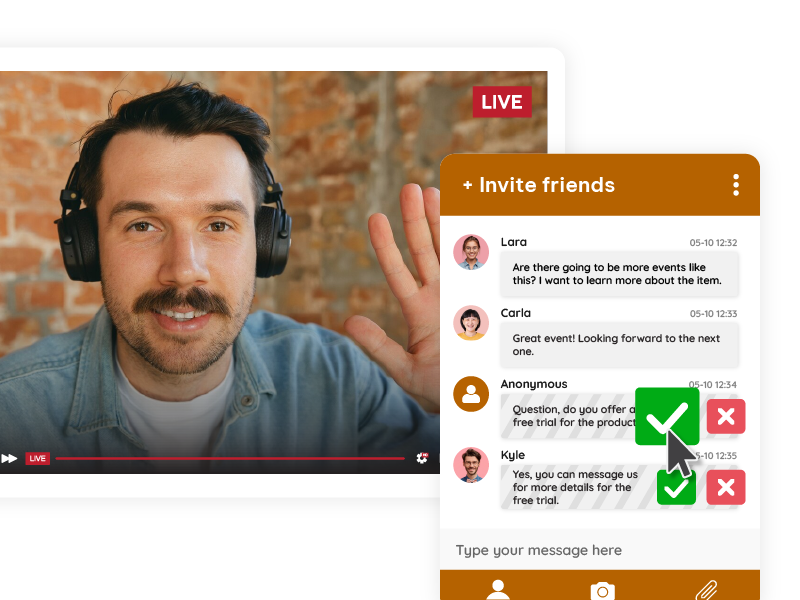The height and width of the screenshot is (600, 800).
Task: Approve the Anonymous question with green checkmark
Action: click(666, 418)
